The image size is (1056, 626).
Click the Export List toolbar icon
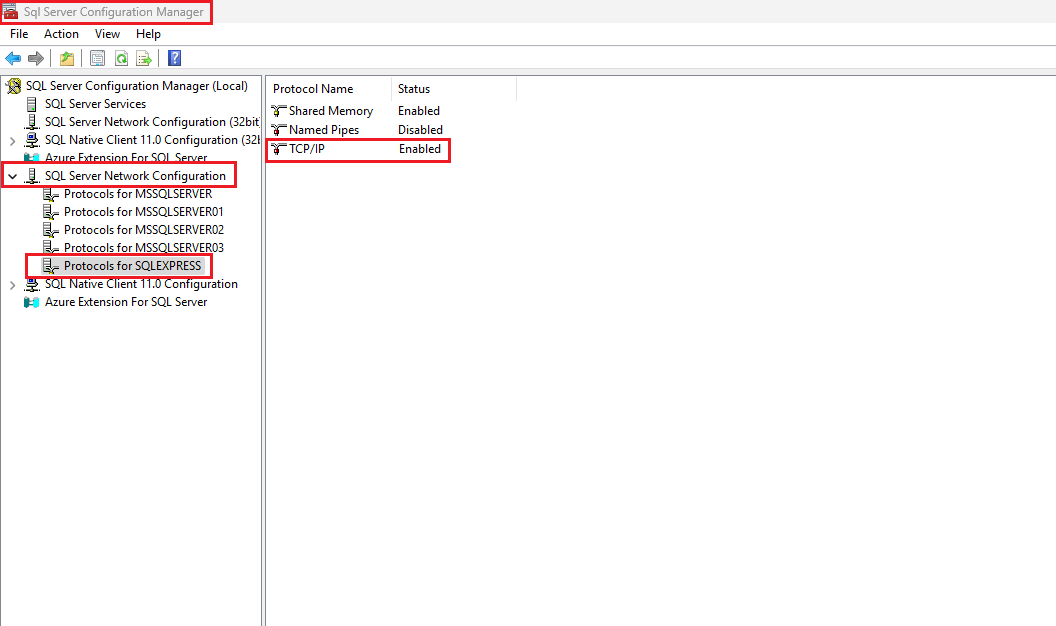144,59
